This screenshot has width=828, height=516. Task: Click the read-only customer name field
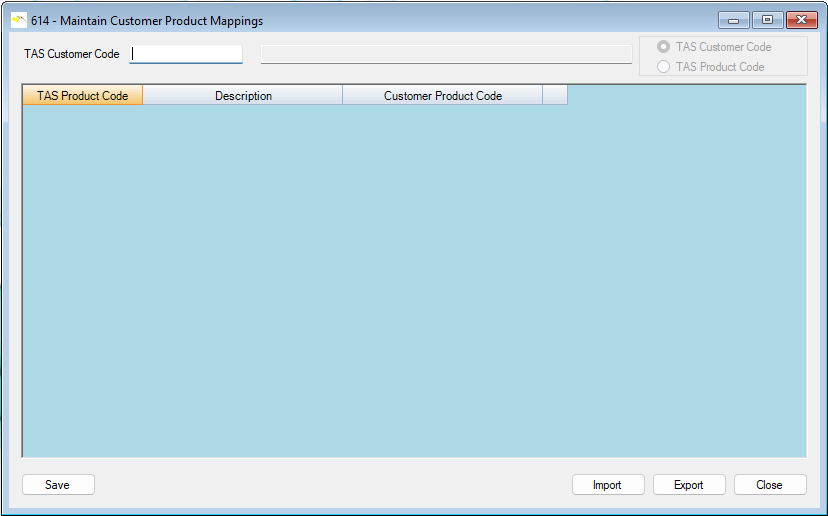[x=446, y=54]
